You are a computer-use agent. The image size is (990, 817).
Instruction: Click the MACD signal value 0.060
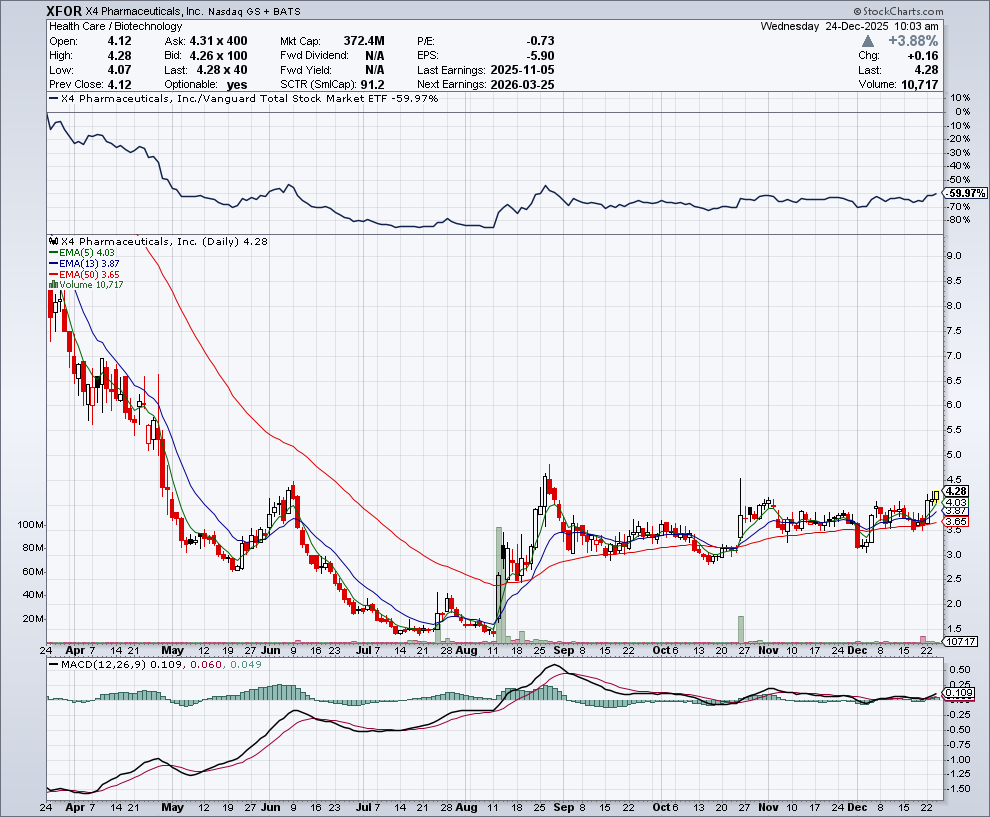coord(207,664)
